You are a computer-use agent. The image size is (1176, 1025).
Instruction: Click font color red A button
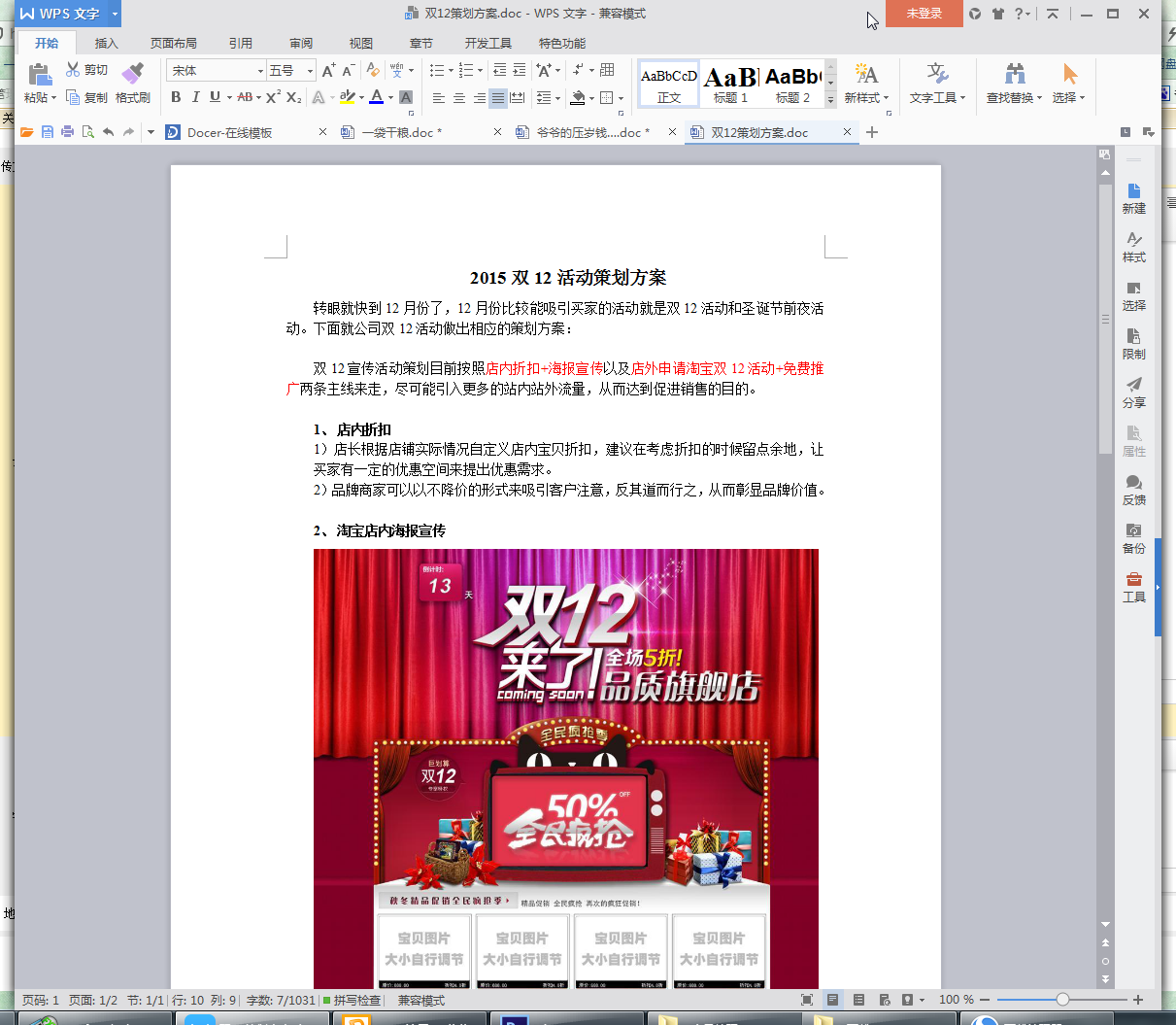click(376, 97)
